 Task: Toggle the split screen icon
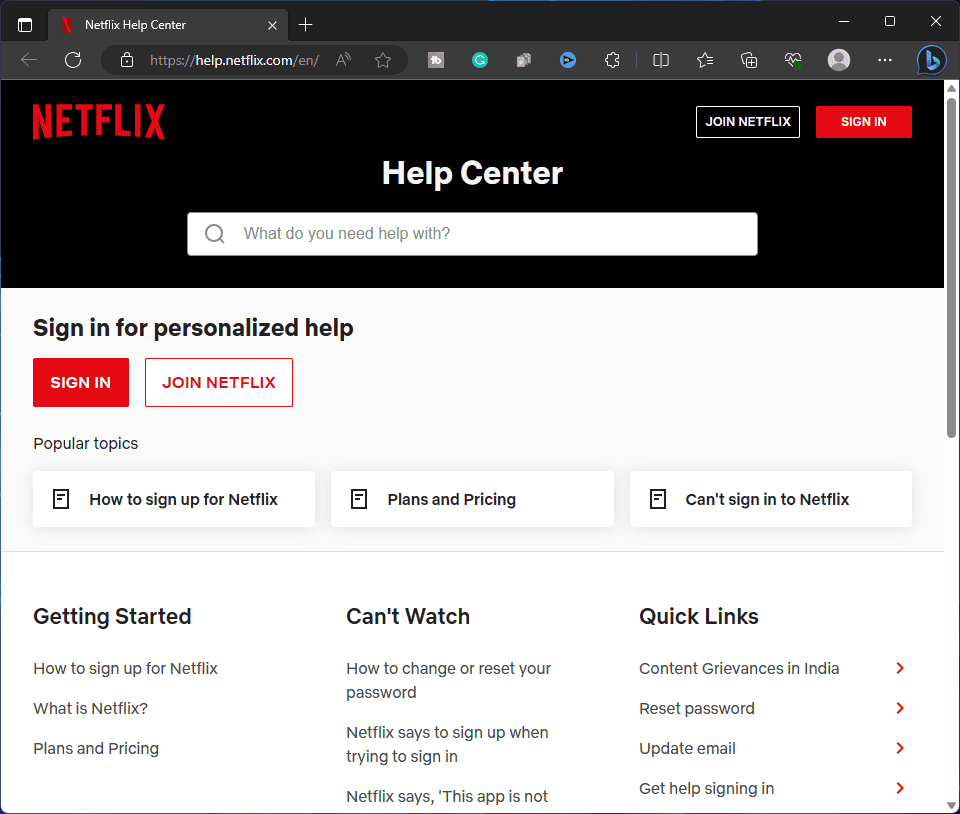661,60
